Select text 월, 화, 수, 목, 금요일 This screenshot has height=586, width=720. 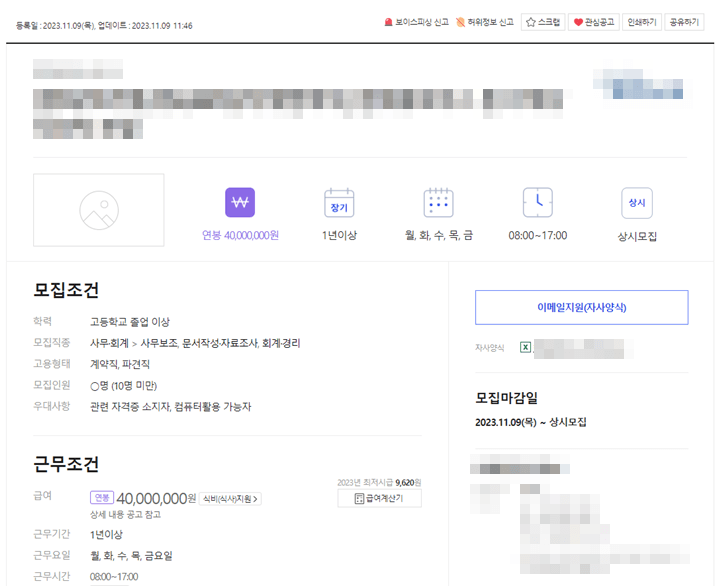point(131,556)
